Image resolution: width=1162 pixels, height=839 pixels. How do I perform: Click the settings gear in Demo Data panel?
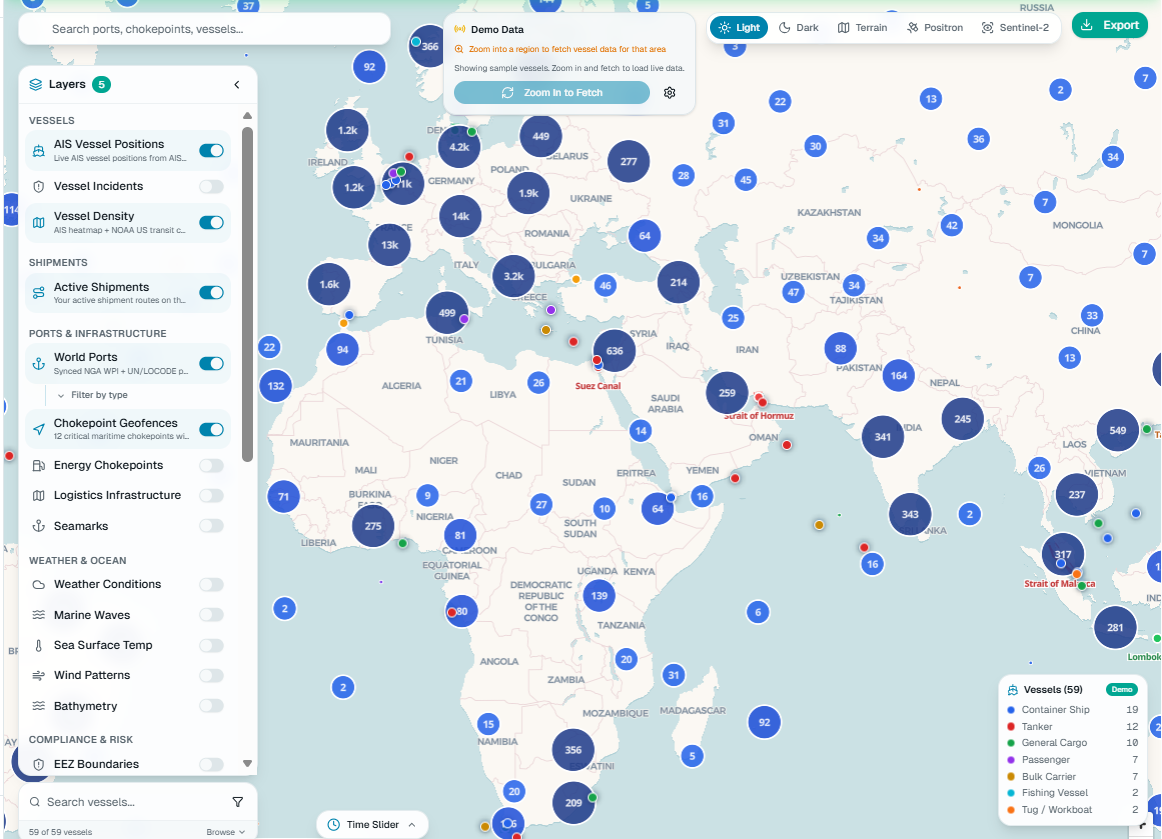[669, 93]
